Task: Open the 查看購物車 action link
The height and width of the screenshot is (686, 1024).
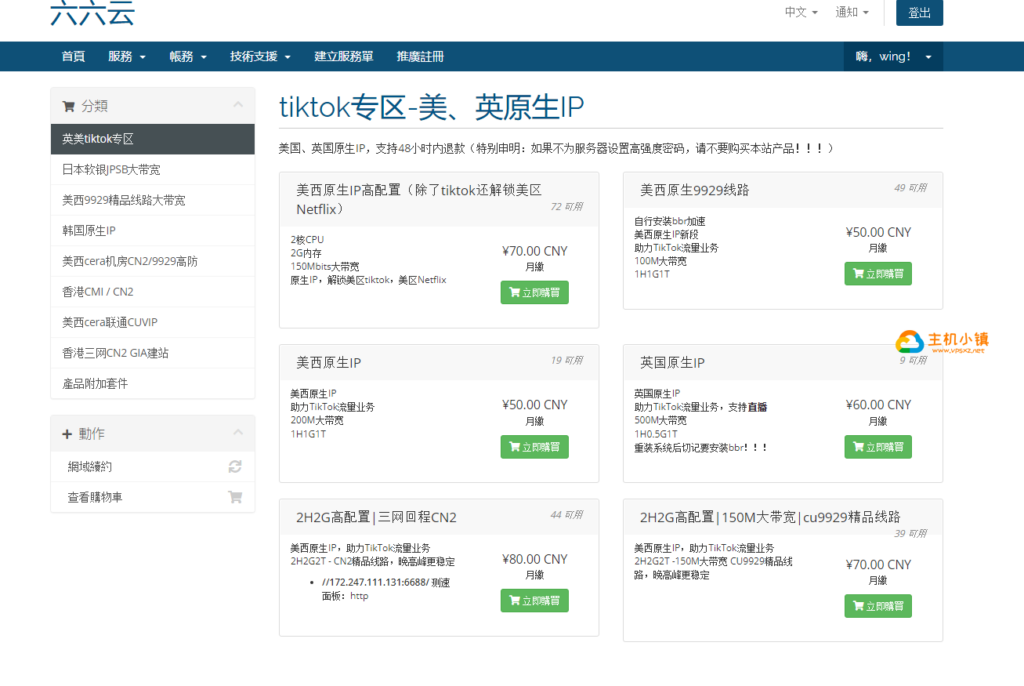Action: pos(153,497)
